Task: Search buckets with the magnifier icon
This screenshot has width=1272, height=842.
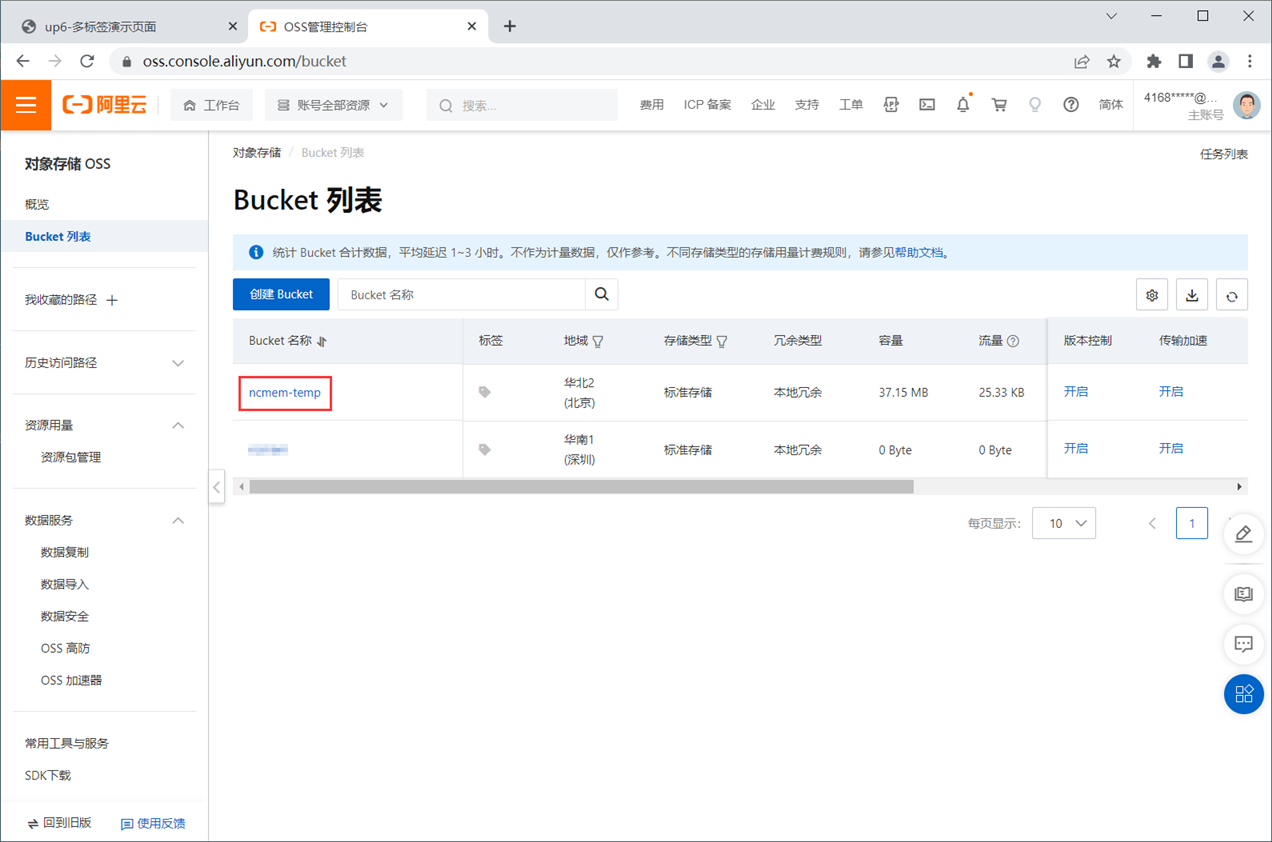Action: click(602, 294)
